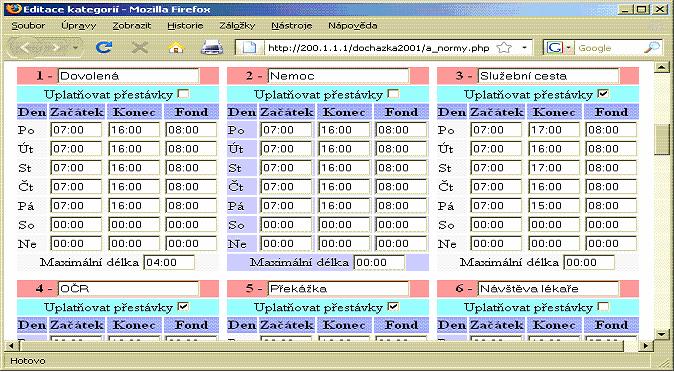
Task: Open the Nástroje menu
Action: pos(292,26)
